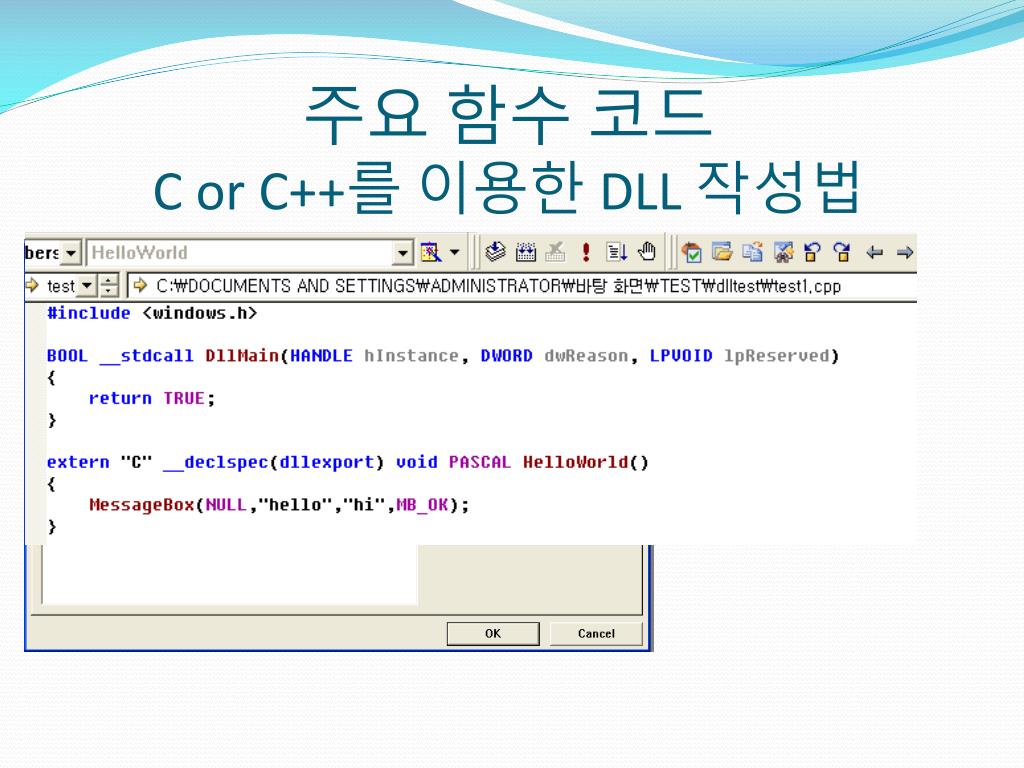Click the Cancel button in the dialog
The width and height of the screenshot is (1024, 768).
596,633
